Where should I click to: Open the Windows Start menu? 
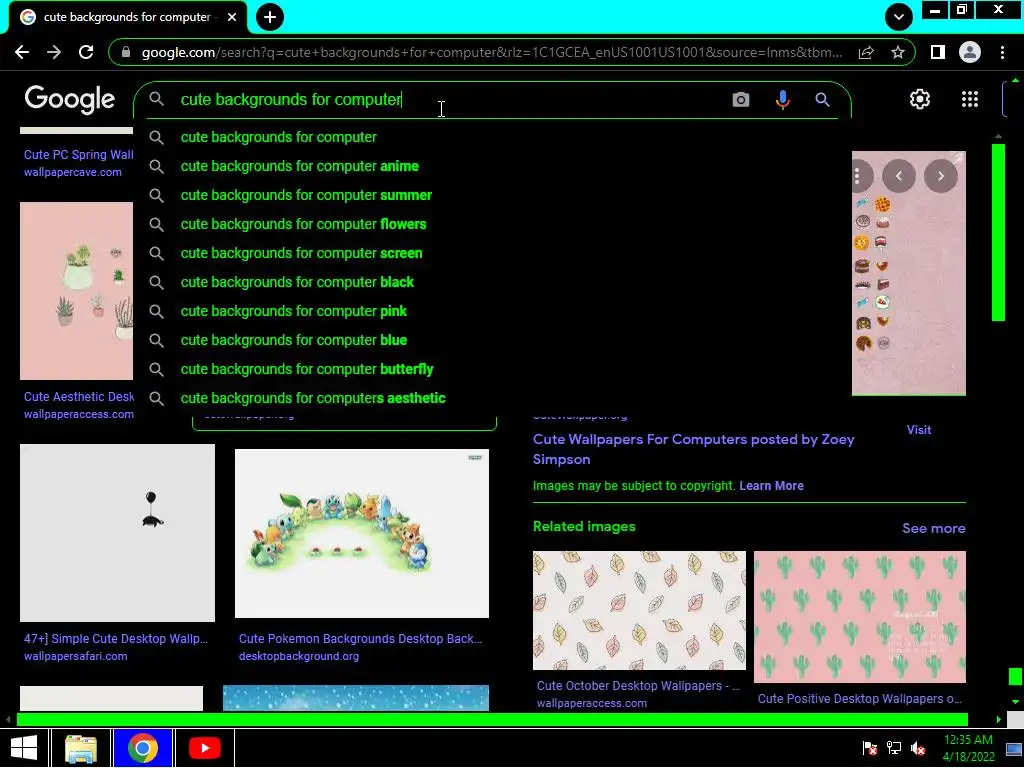[x=24, y=748]
